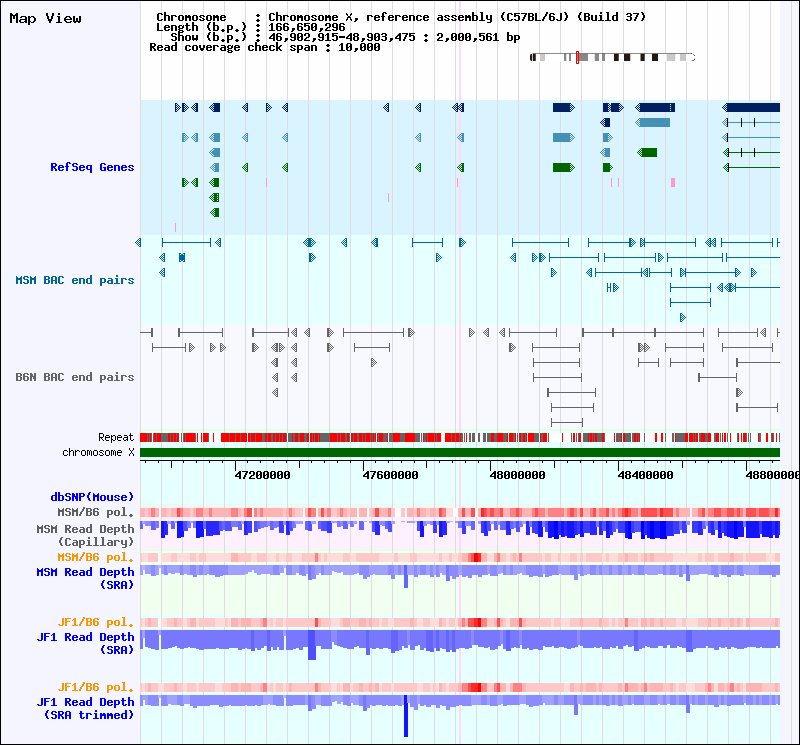
Task: Open the RefSeq Genes track label
Action: point(92,167)
